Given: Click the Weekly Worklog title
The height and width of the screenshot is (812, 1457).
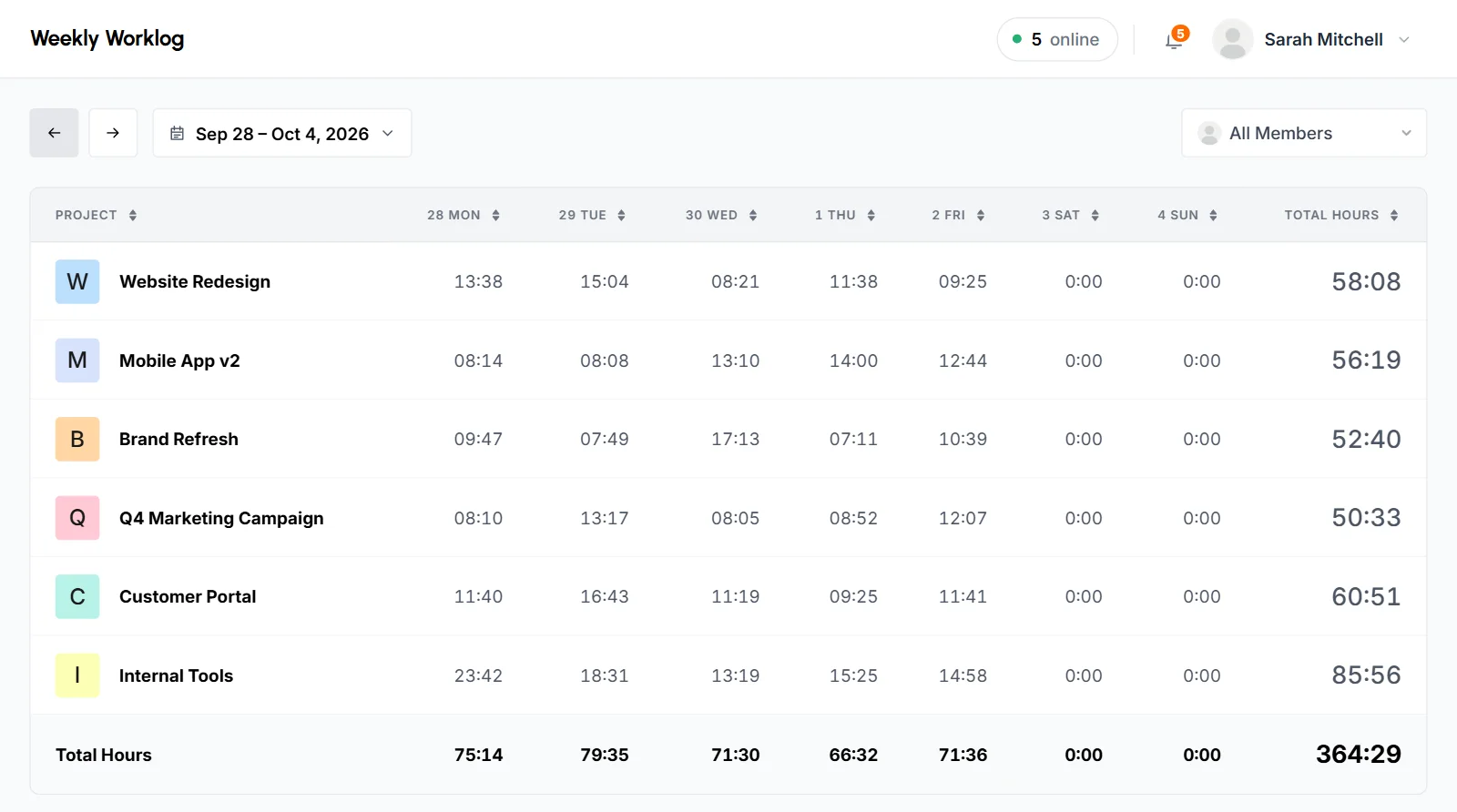Looking at the screenshot, I should point(107,38).
